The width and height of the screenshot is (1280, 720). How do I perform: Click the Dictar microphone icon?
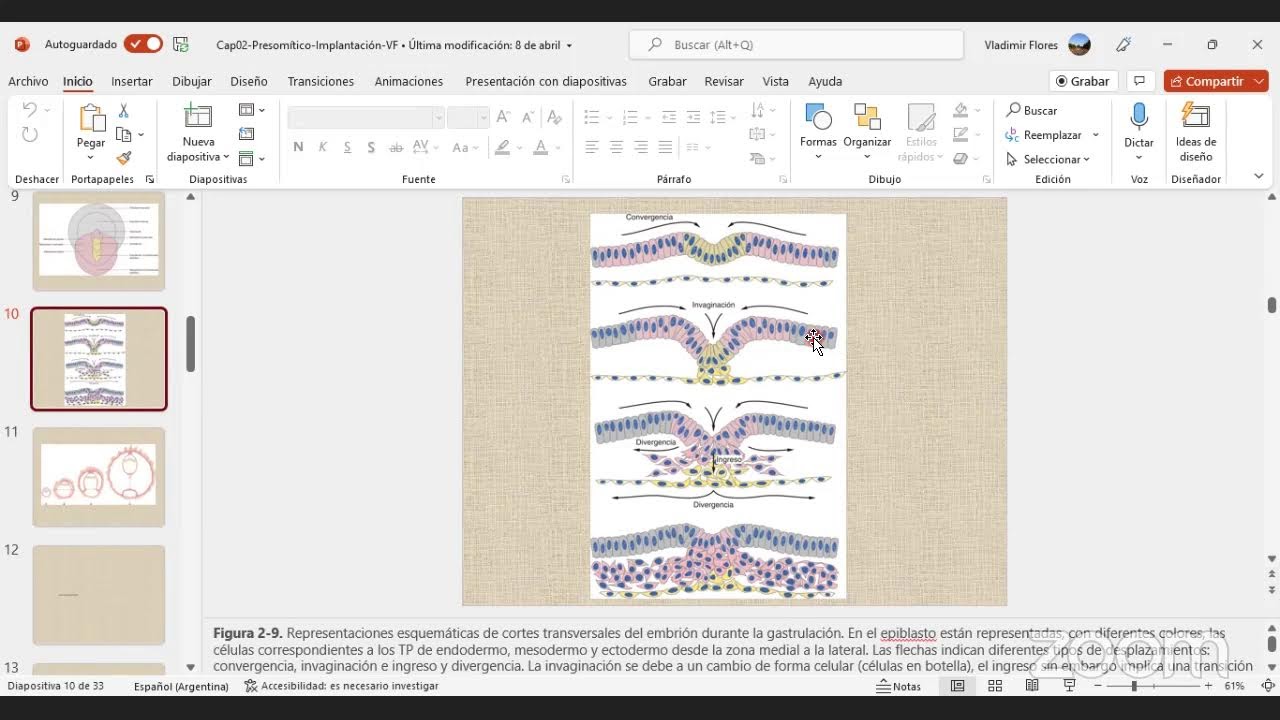(1139, 116)
